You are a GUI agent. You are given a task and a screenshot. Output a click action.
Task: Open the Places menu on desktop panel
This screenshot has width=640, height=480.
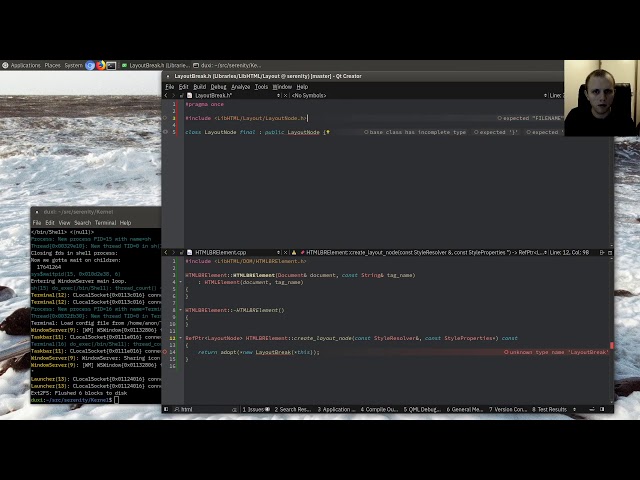click(52, 65)
